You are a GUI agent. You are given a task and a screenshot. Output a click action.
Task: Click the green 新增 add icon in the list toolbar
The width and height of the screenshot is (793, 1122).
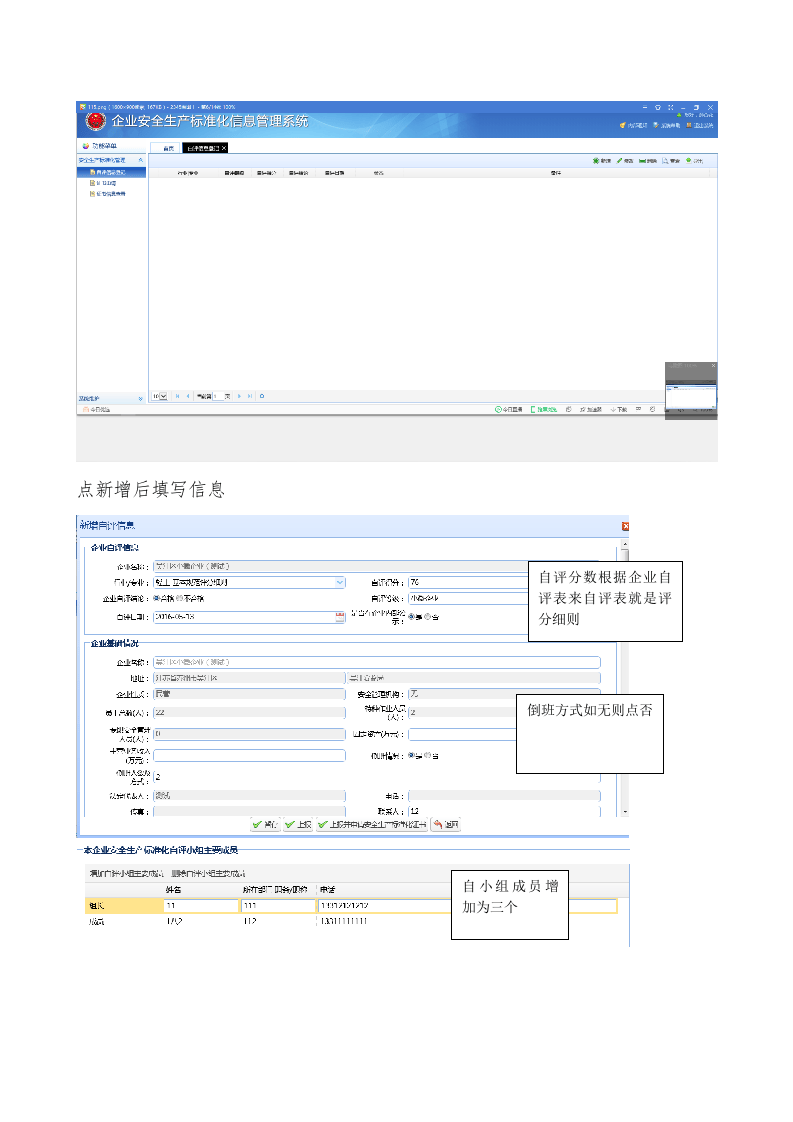[x=596, y=161]
